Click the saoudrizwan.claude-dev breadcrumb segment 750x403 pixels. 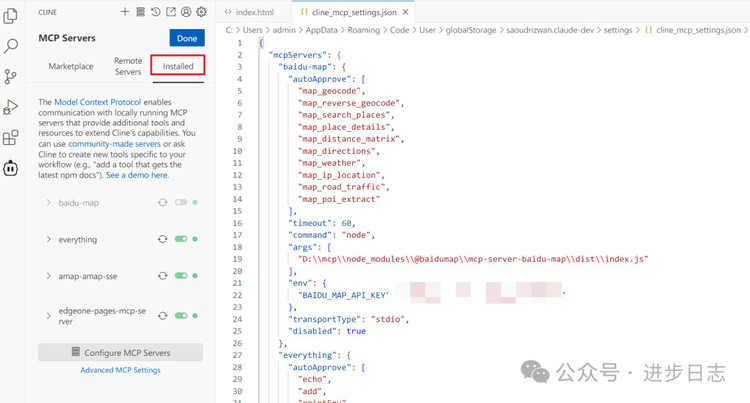(550, 30)
